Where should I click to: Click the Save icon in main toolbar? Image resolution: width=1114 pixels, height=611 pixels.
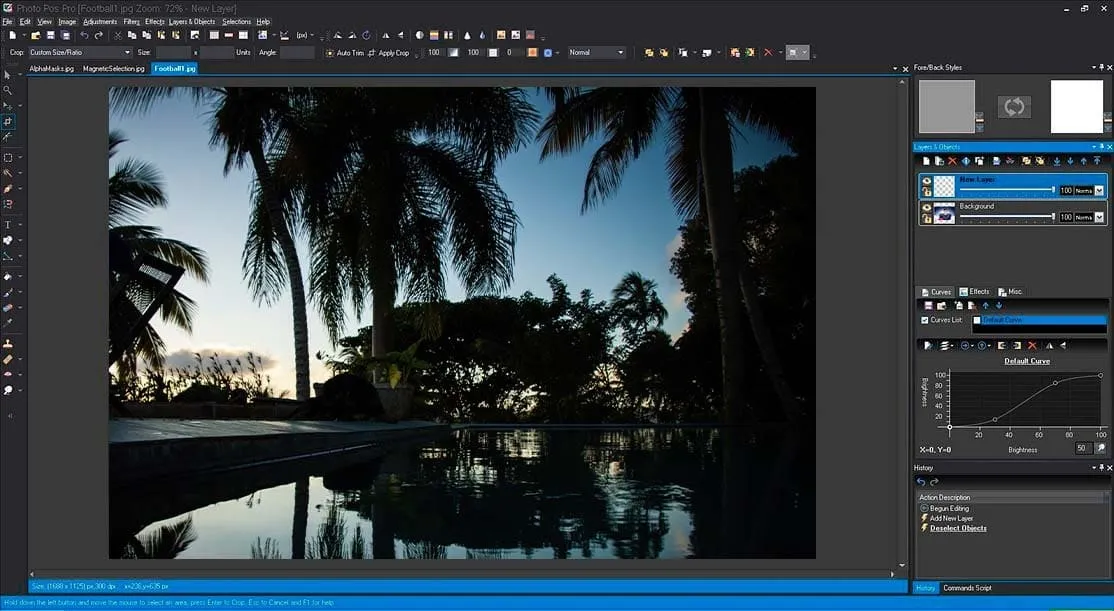tap(49, 35)
